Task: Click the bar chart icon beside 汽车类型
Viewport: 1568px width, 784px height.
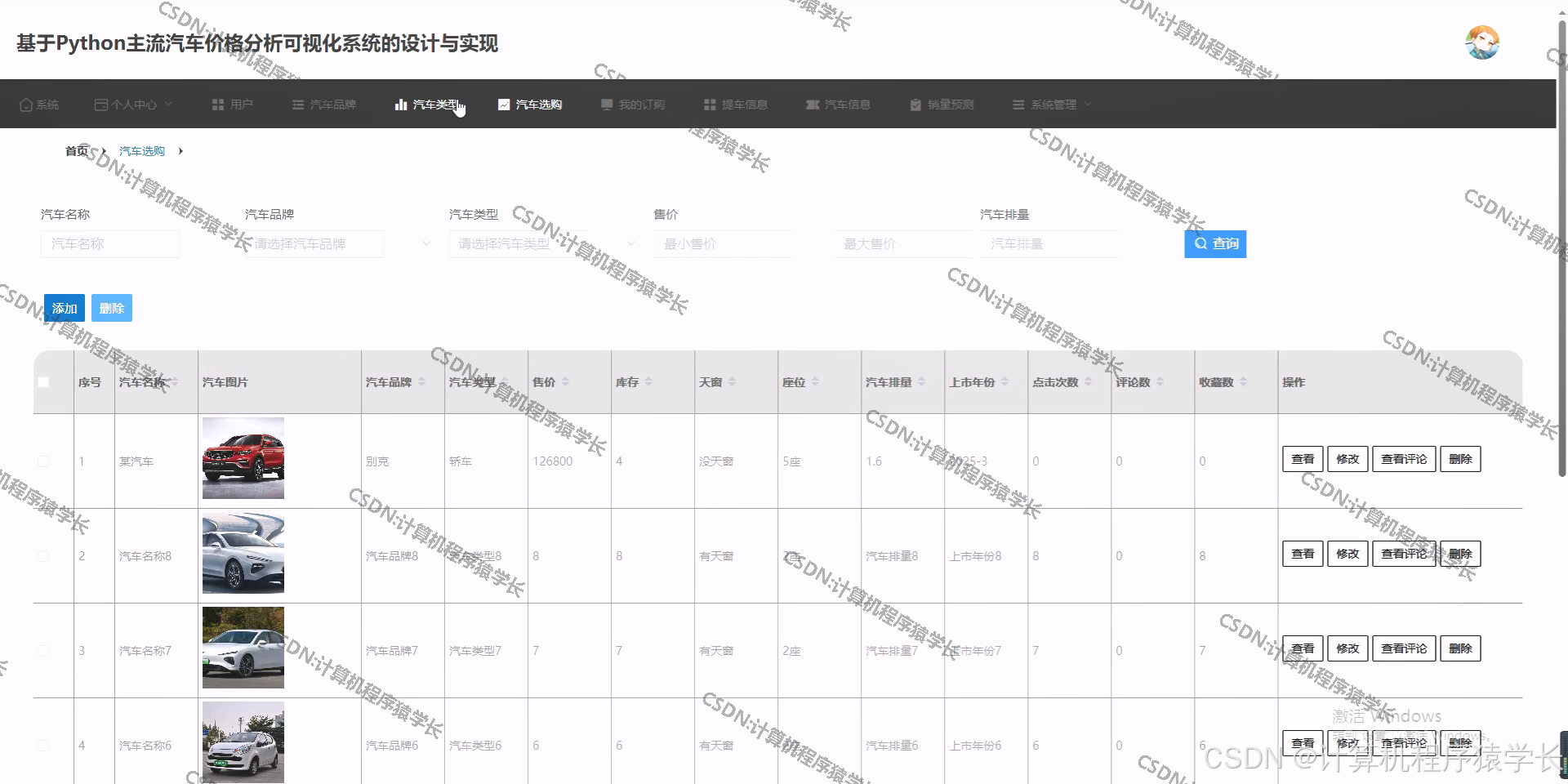Action: click(x=401, y=105)
